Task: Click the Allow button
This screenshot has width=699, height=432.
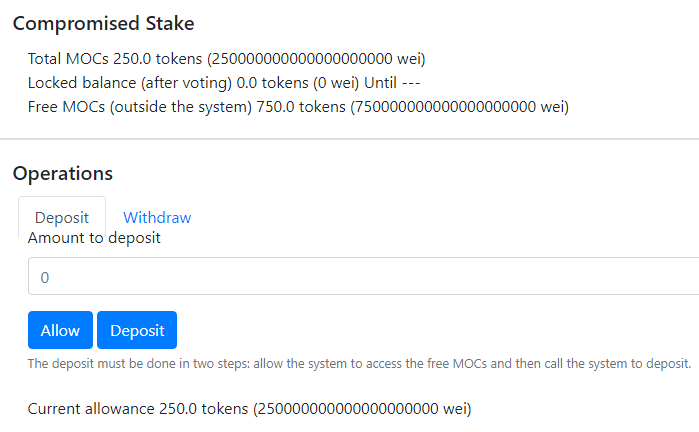Action: click(x=60, y=330)
